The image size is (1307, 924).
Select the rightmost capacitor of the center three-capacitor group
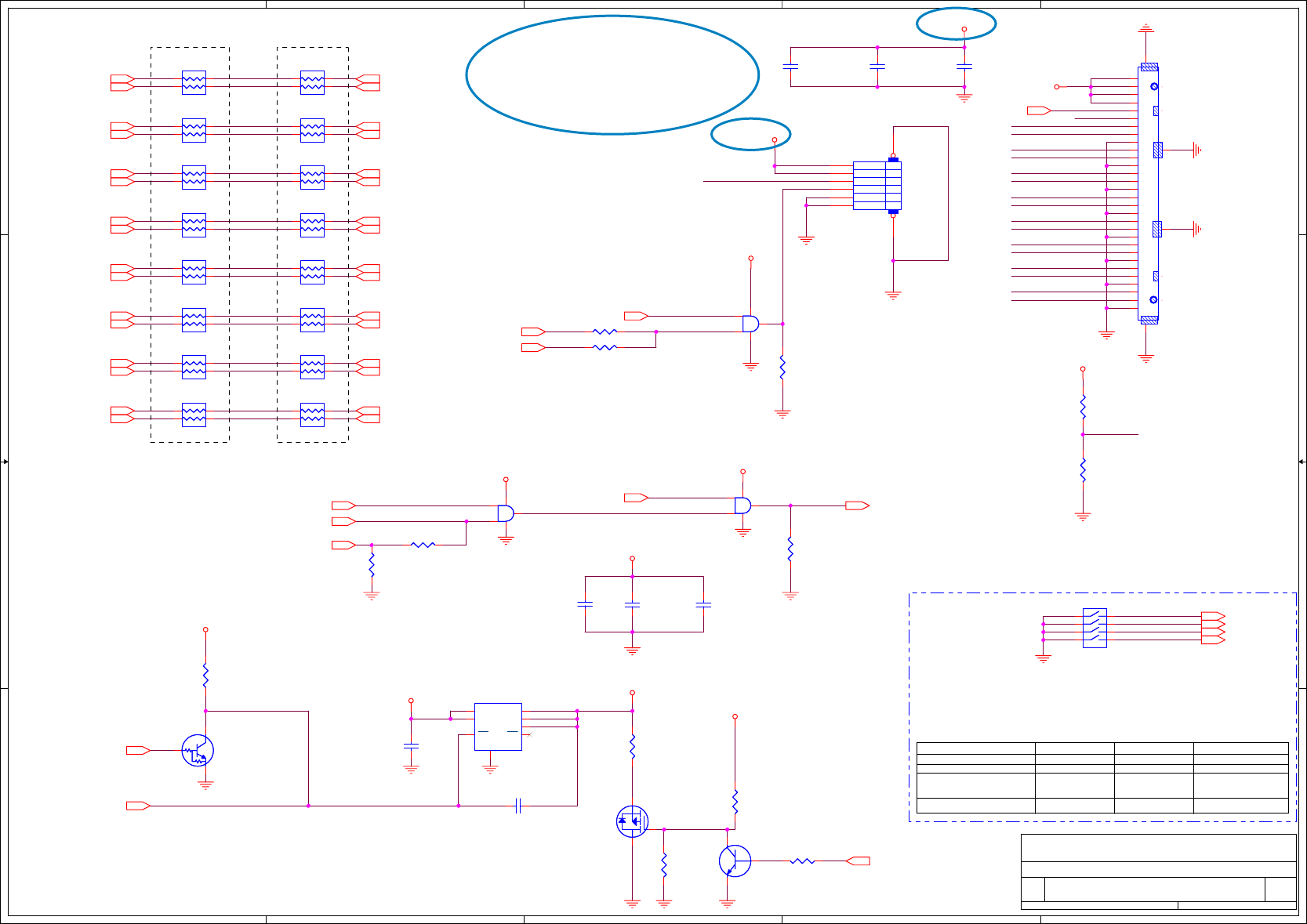click(x=703, y=604)
